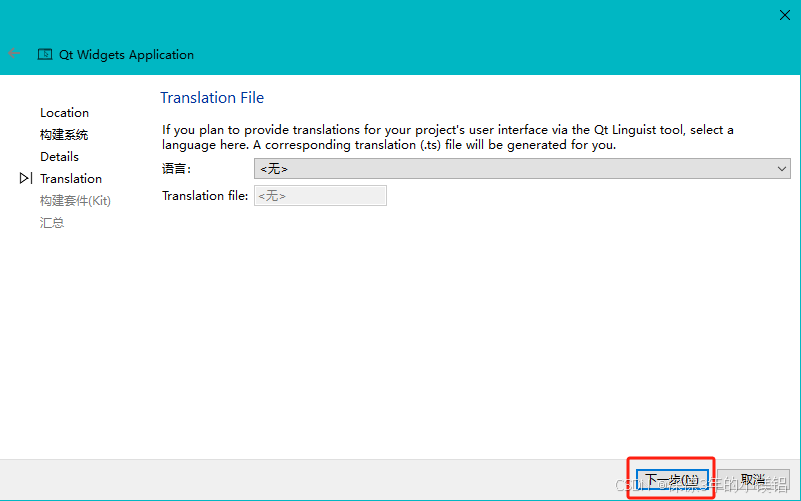
Task: Click the Translation File heading
Action: (x=212, y=98)
